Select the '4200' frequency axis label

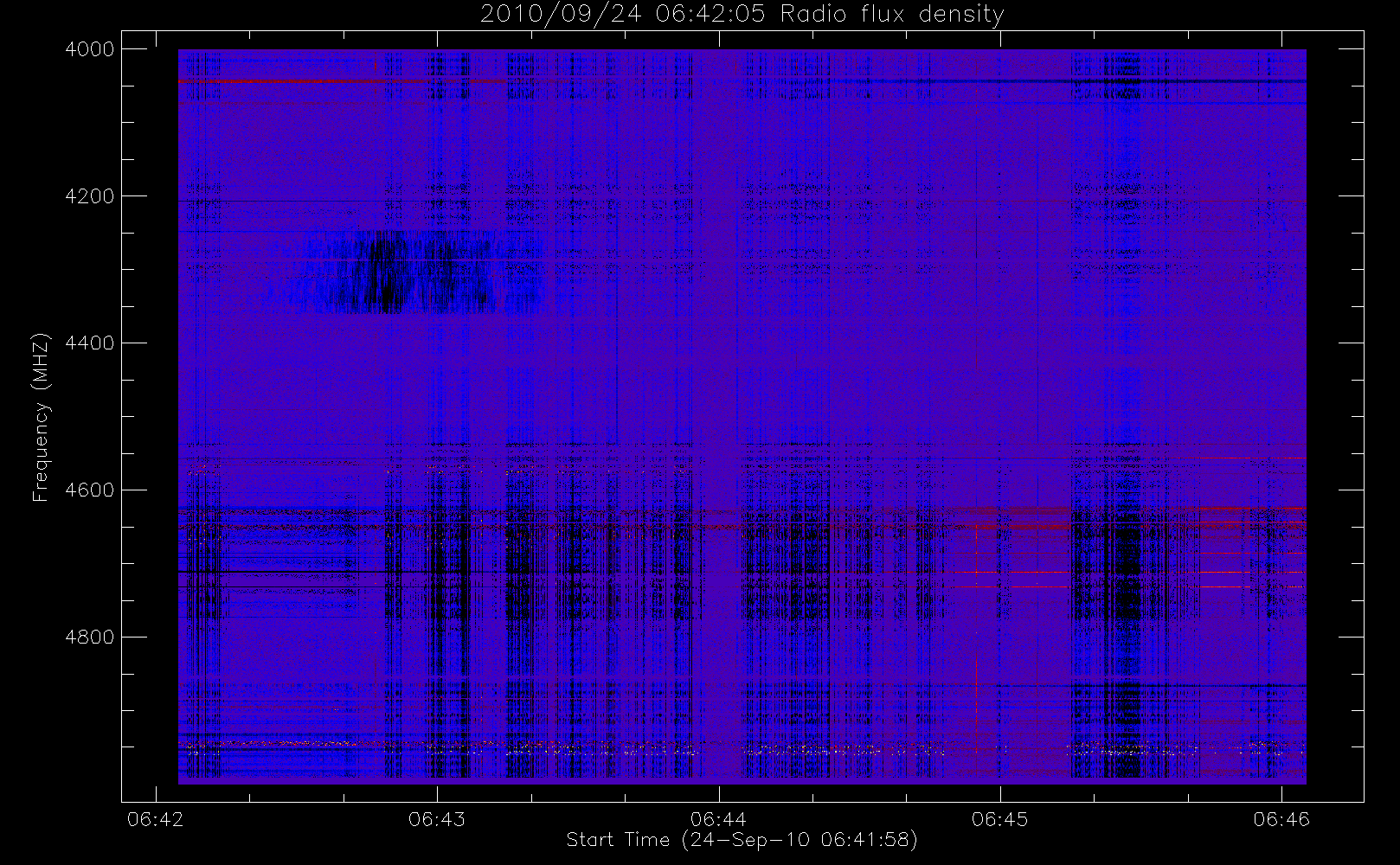click(x=90, y=196)
